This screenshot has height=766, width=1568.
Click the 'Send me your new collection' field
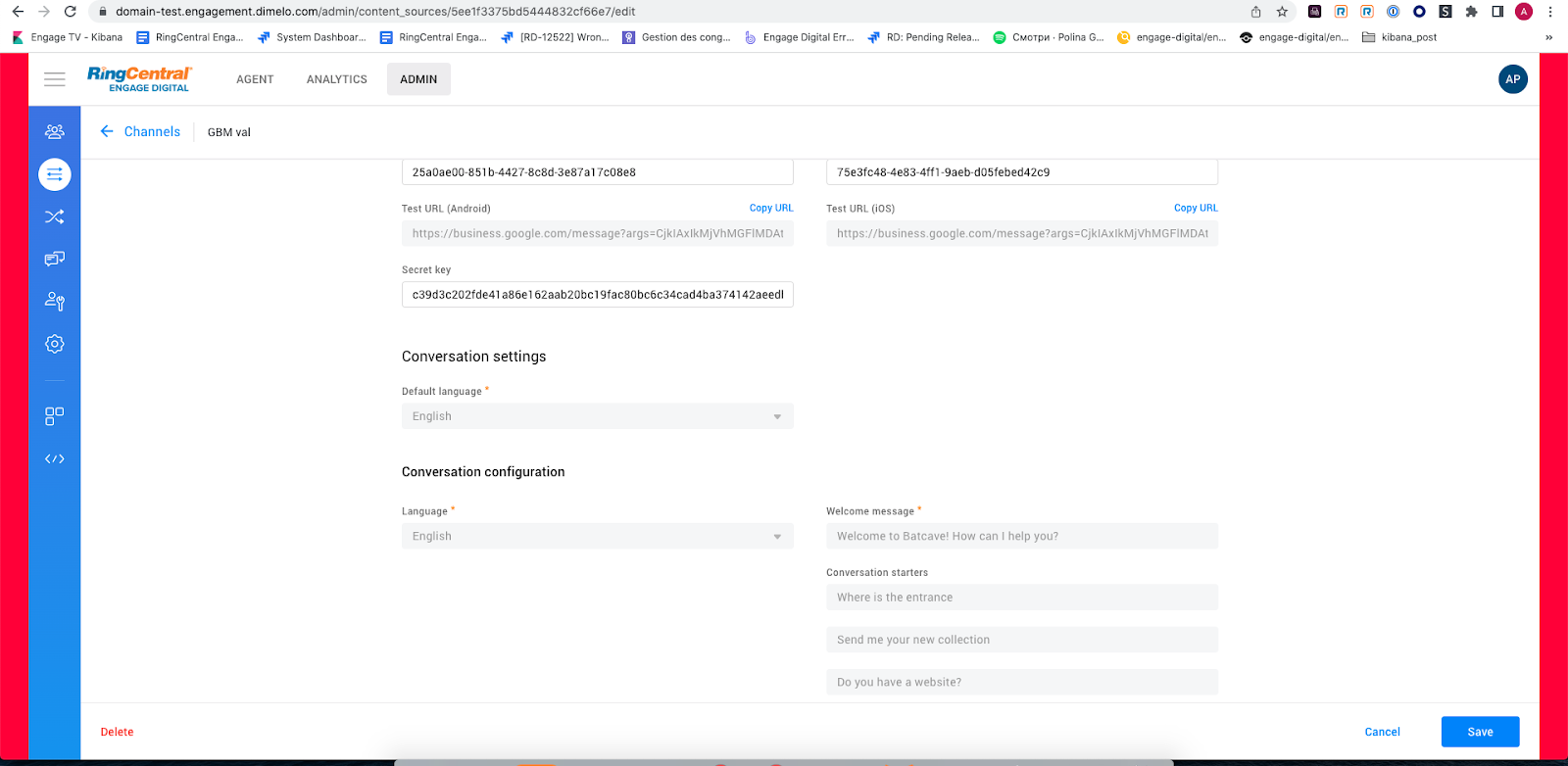[1022, 640]
